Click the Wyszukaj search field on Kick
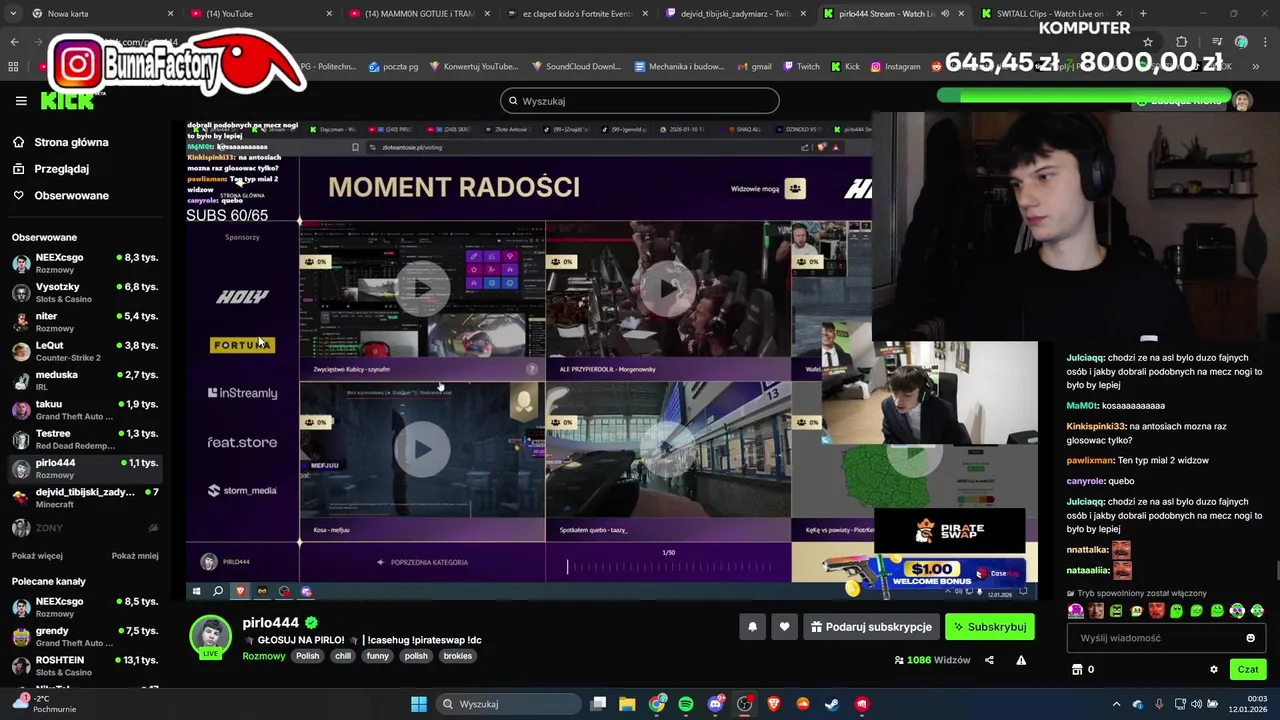The width and height of the screenshot is (1280, 720). pos(640,101)
